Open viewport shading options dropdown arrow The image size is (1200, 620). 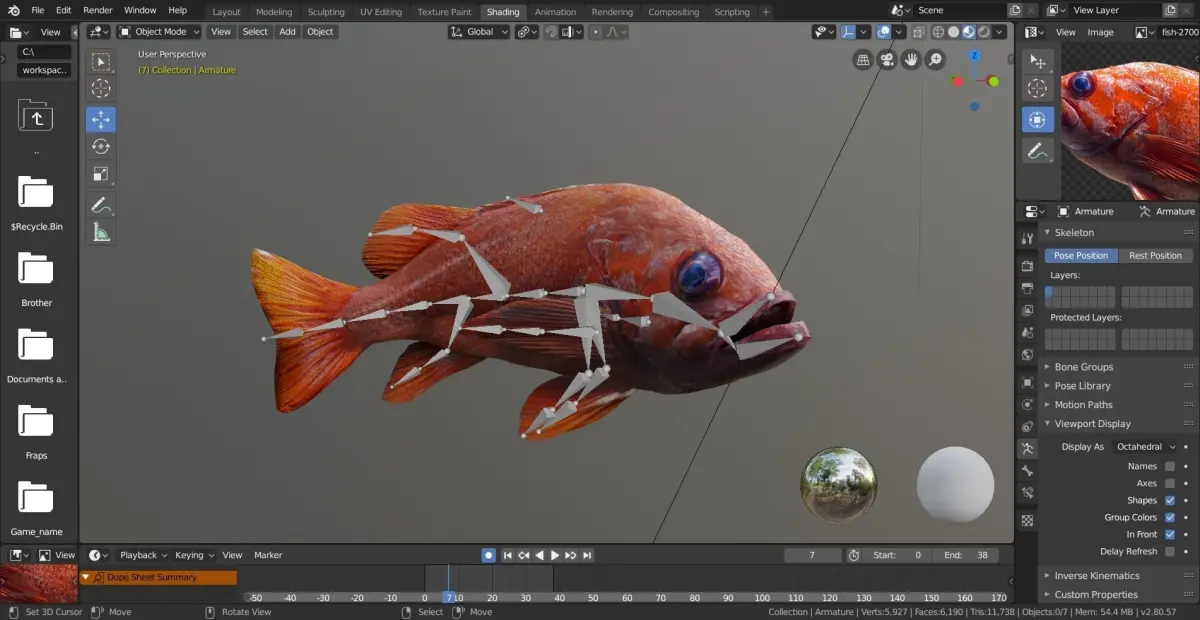pos(1001,32)
